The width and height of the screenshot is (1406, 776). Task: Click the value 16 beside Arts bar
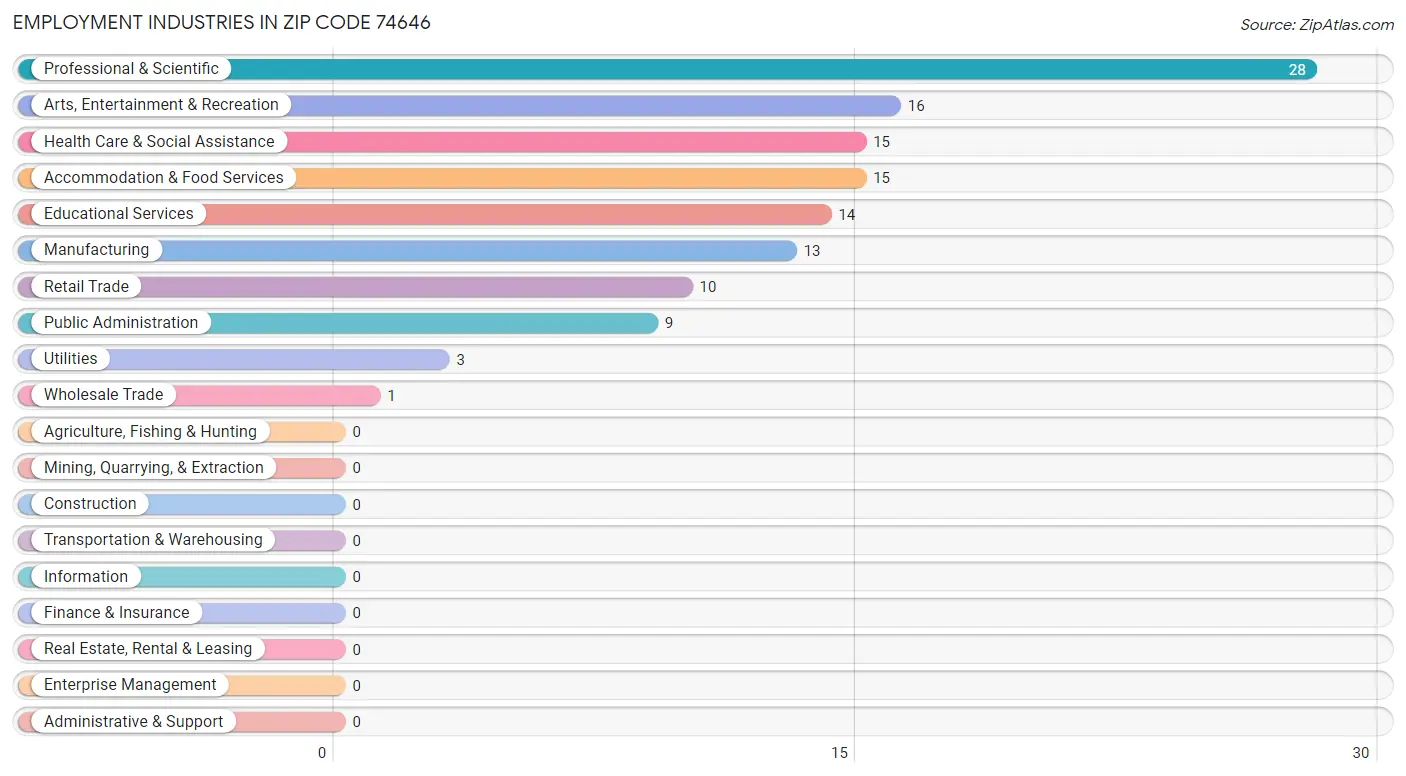click(x=916, y=106)
